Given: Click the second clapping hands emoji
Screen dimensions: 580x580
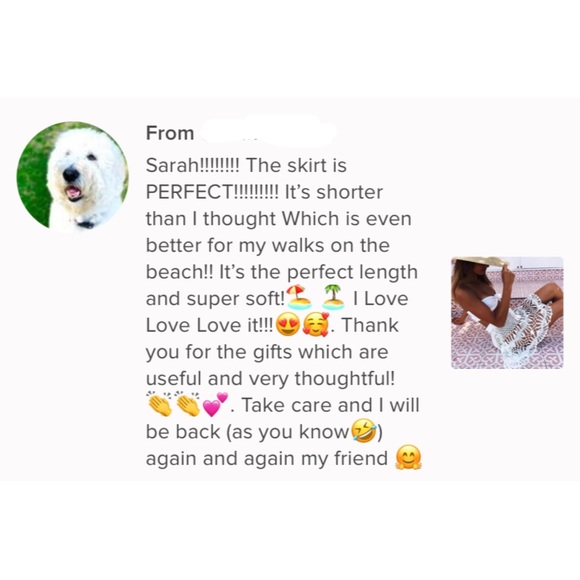Looking at the screenshot, I should point(188,404).
